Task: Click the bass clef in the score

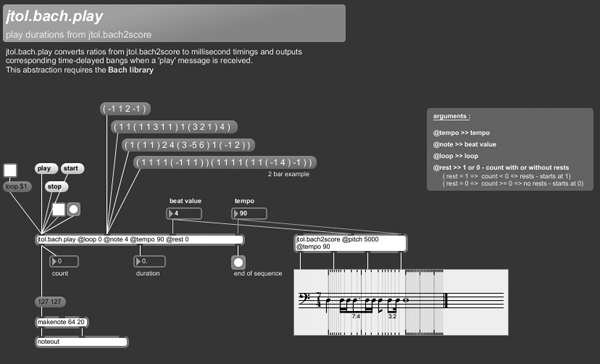Action: [304, 299]
